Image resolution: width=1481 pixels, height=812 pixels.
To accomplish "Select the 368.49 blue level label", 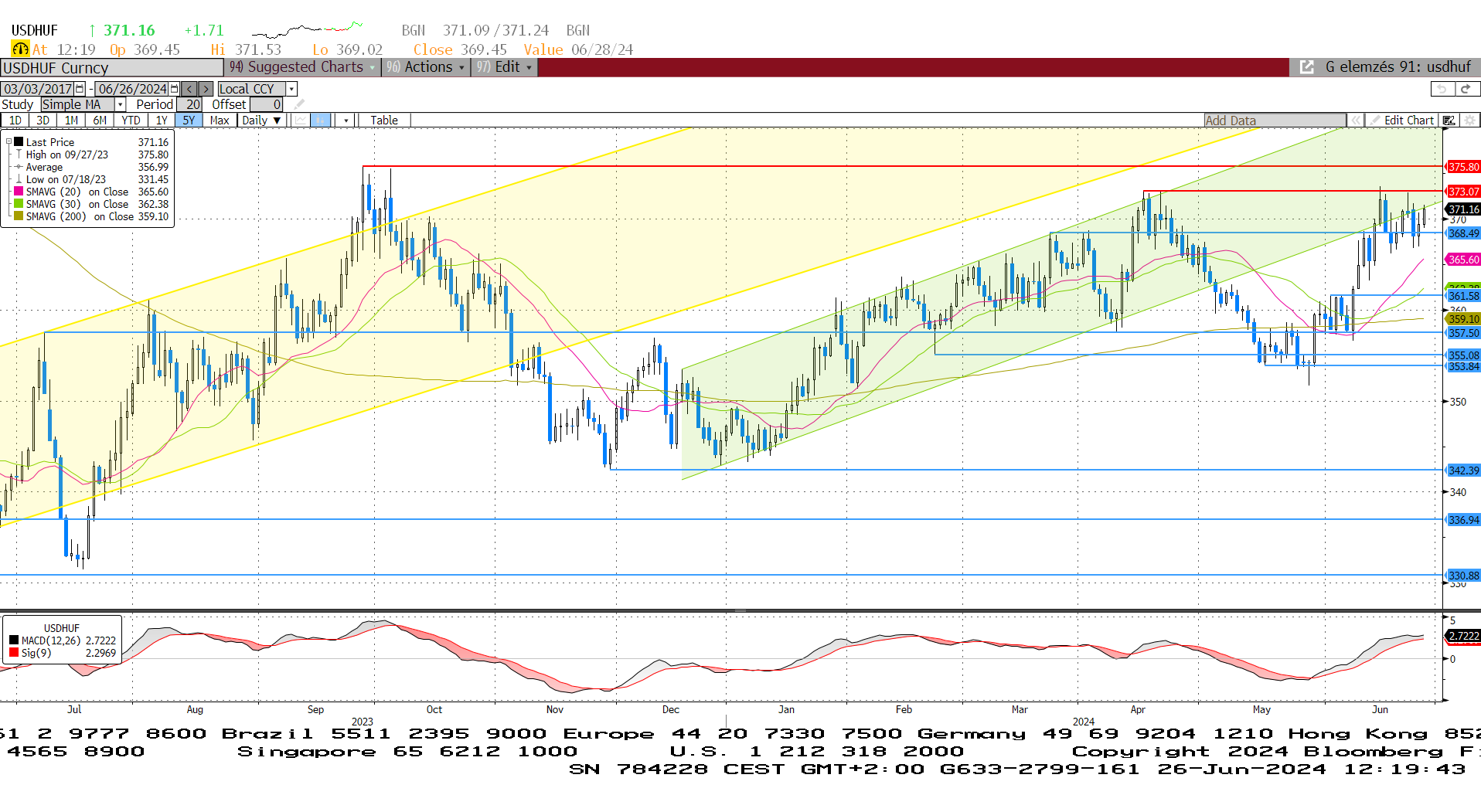I will coord(1463,233).
